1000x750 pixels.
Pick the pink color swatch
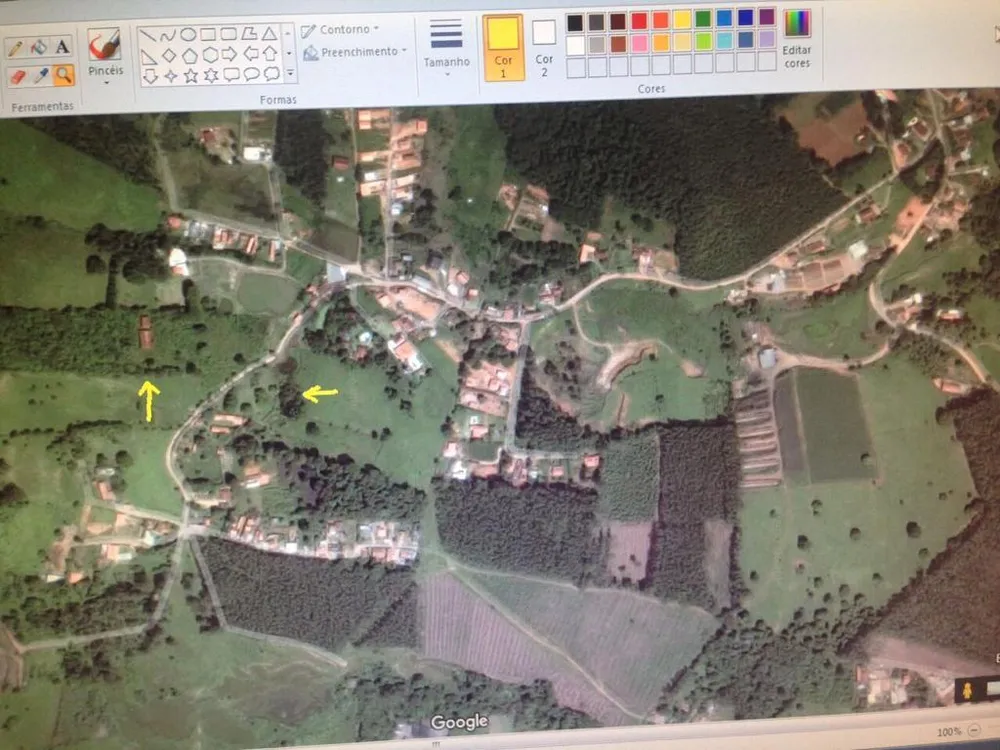640,43
